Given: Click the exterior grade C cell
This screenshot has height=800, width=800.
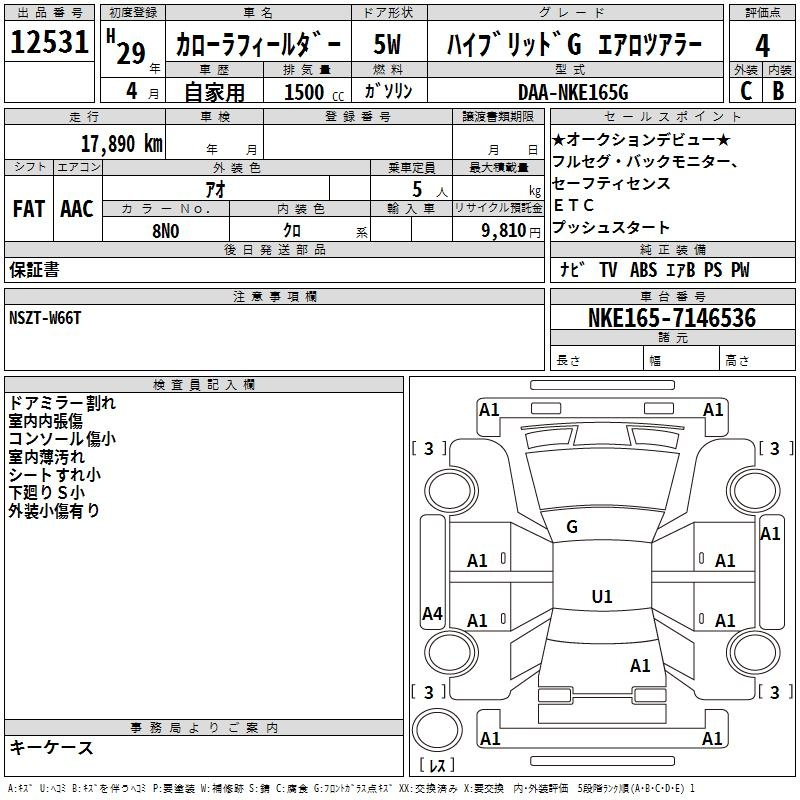Looking at the screenshot, I should [x=745, y=91].
